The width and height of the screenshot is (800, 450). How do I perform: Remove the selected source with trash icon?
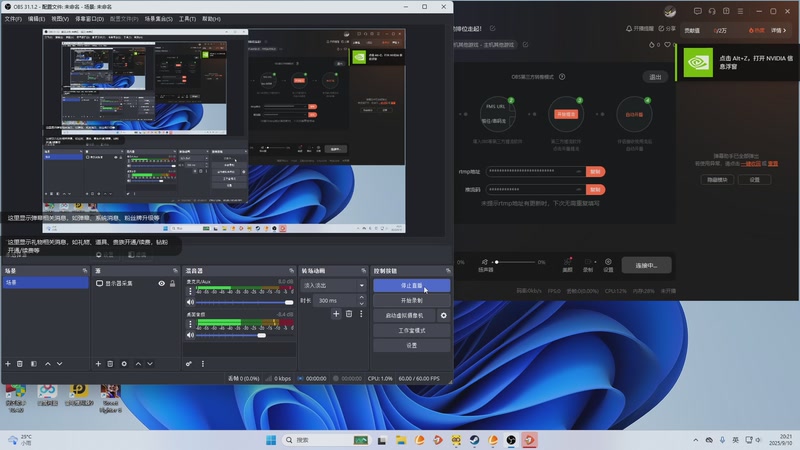pos(110,364)
